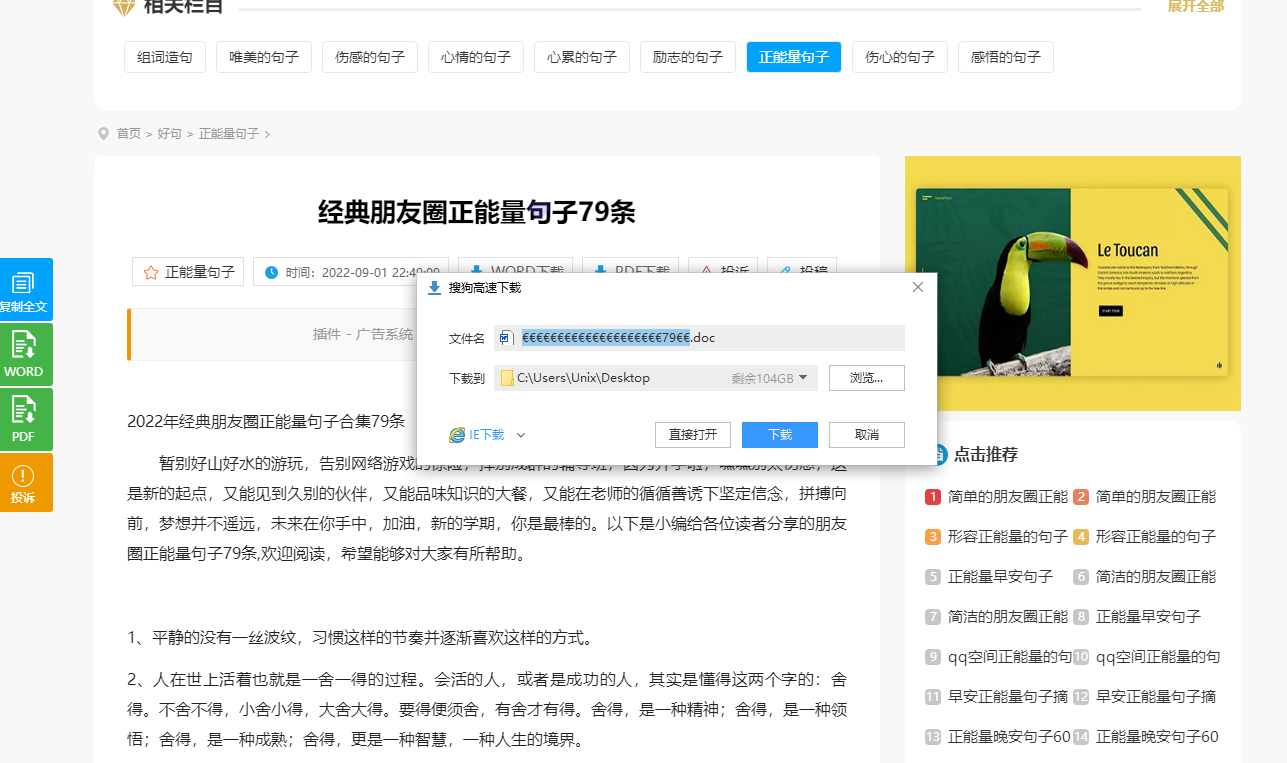Open qq空间正能量的句 link beside badge 9
1287x763 pixels.
coord(1009,657)
